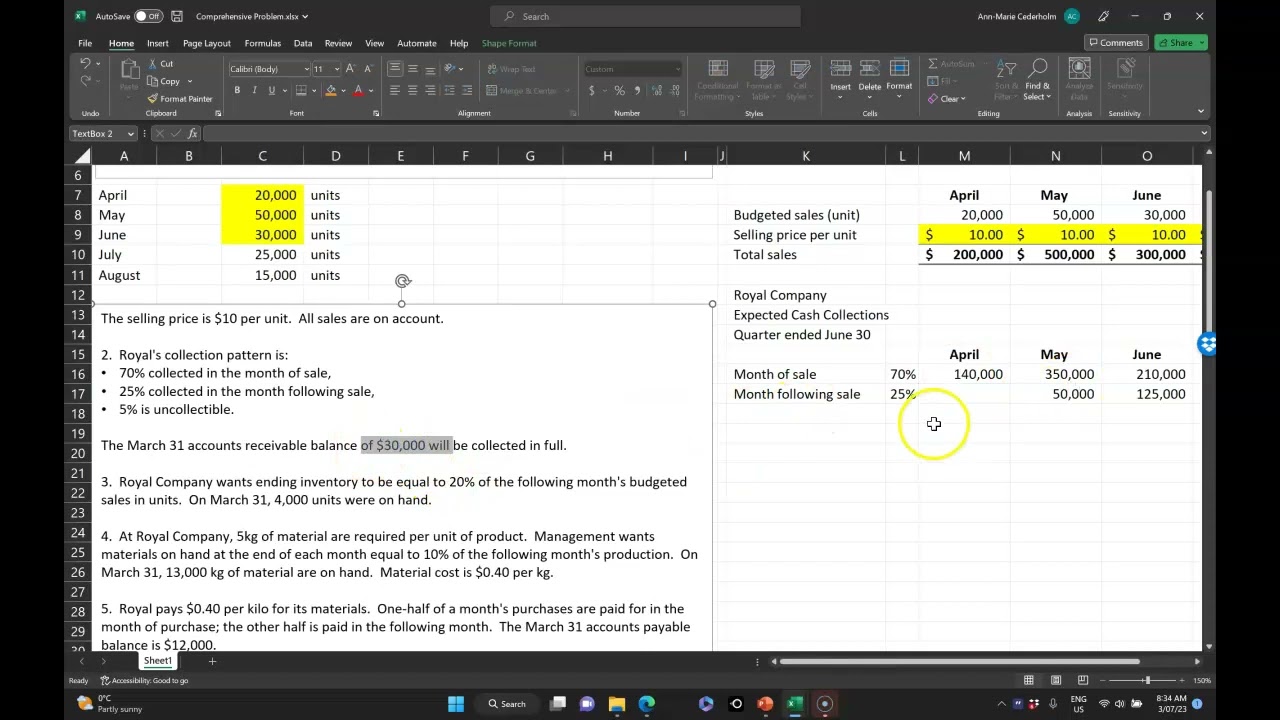The height and width of the screenshot is (720, 1280).
Task: Select the Sheet1 tab
Action: 158,661
